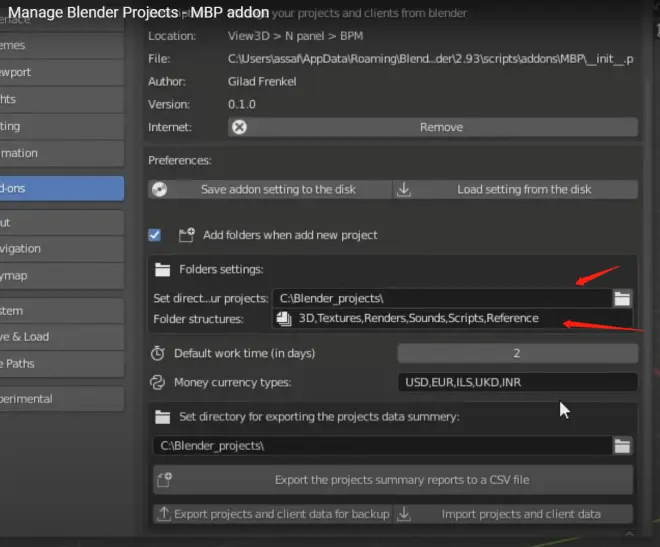Click the download icon on Import button
This screenshot has height=547, width=660.
(404, 513)
